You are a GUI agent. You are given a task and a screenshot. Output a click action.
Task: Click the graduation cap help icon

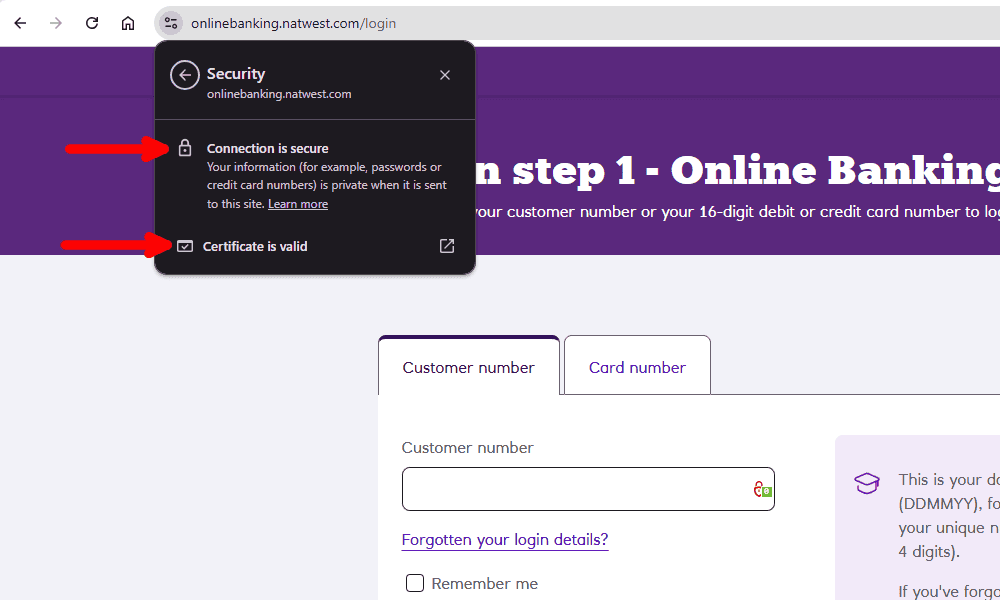click(x=867, y=483)
